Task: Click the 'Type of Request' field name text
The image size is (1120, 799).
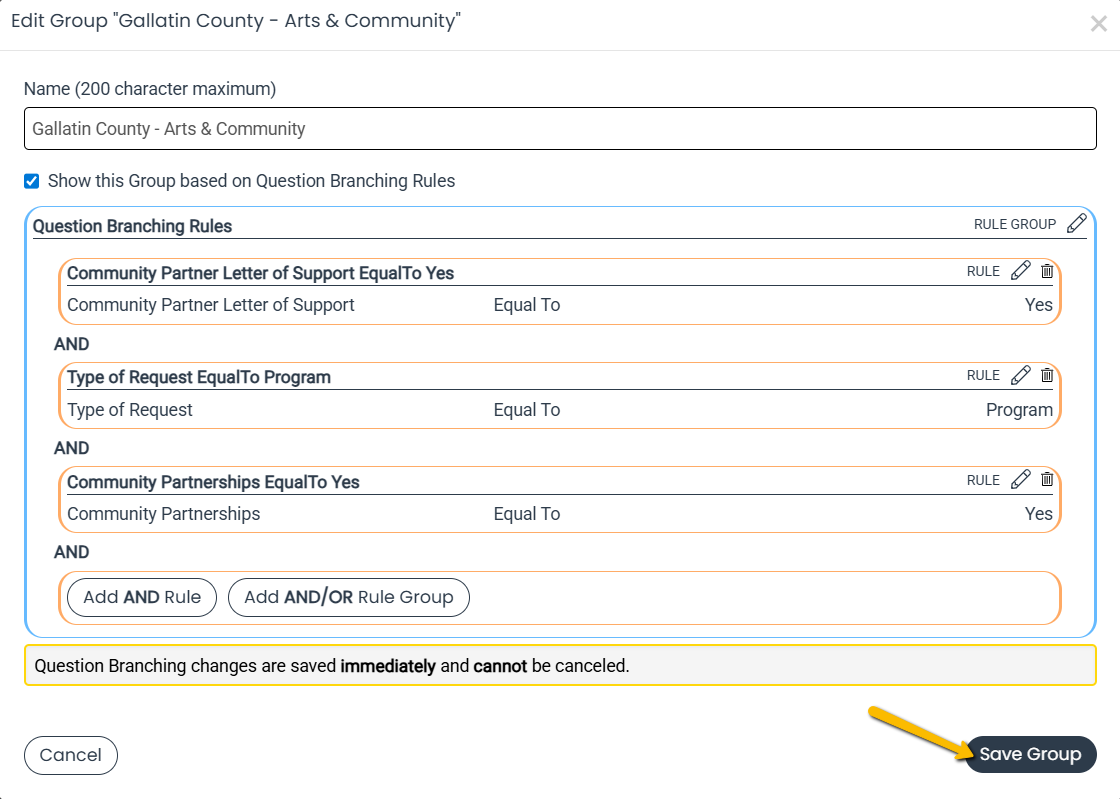Action: (x=130, y=410)
